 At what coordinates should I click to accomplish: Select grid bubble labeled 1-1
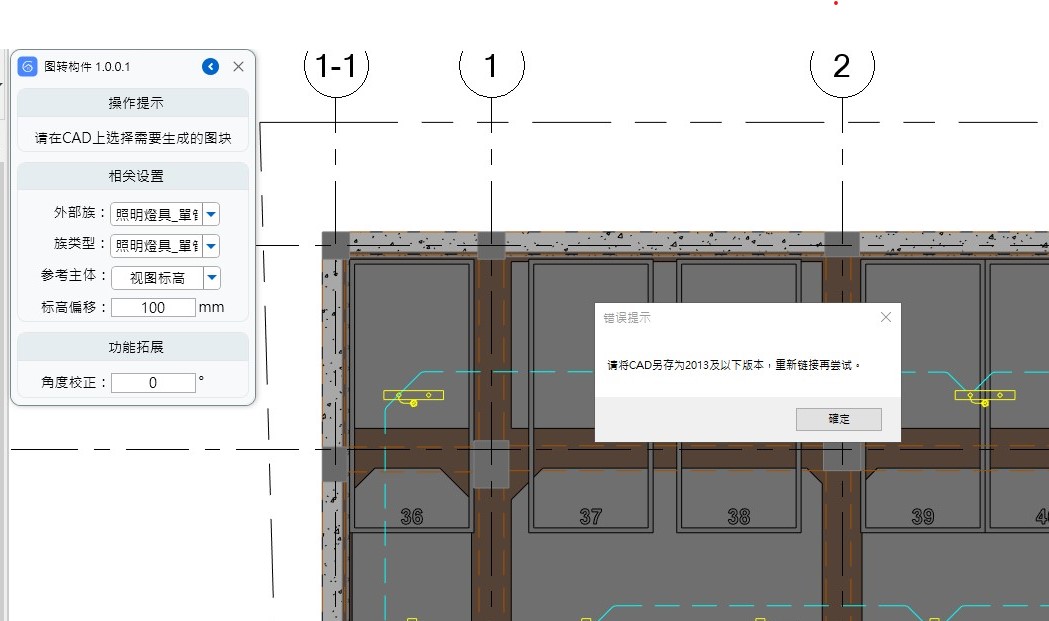point(336,68)
